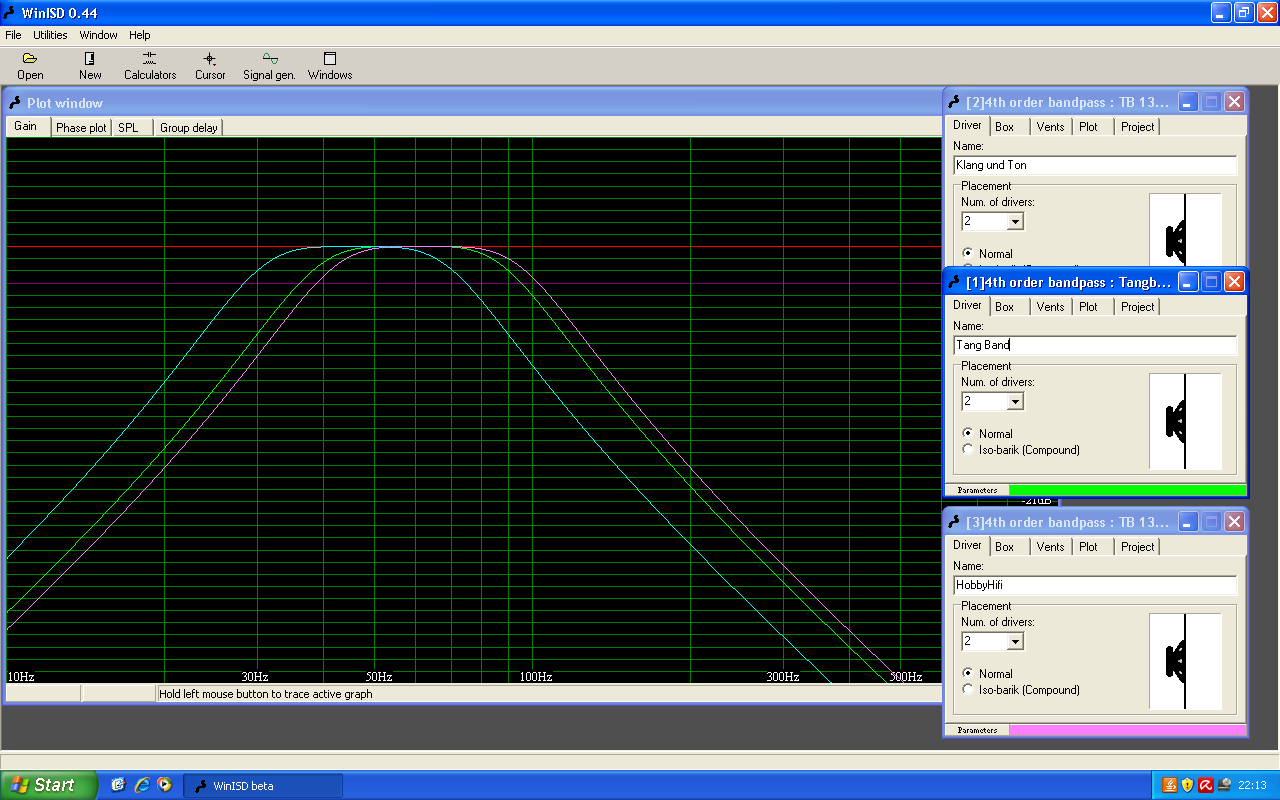Open the Windows toolbar item
Image resolution: width=1280 pixels, height=800 pixels.
330,67
